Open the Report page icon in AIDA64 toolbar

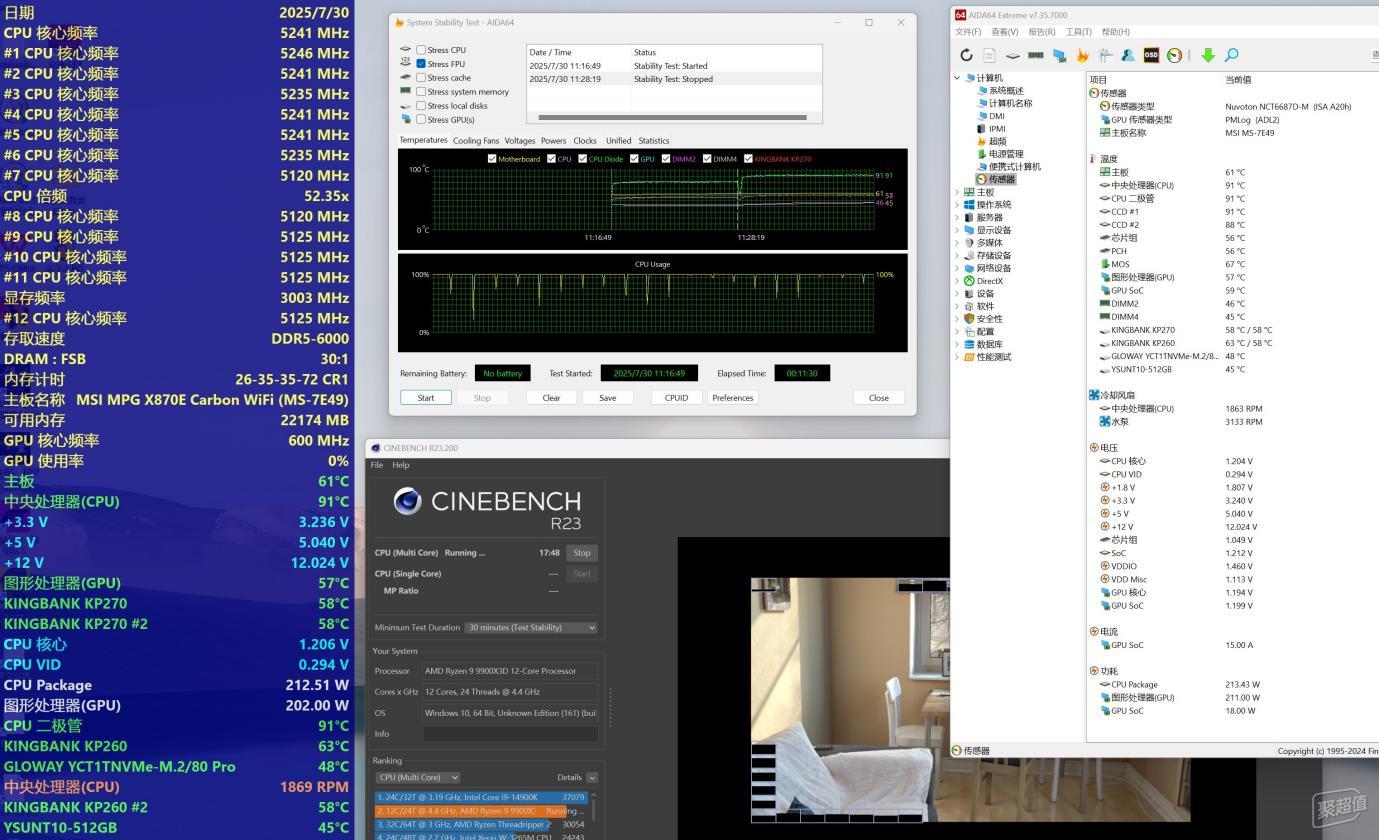[x=989, y=56]
